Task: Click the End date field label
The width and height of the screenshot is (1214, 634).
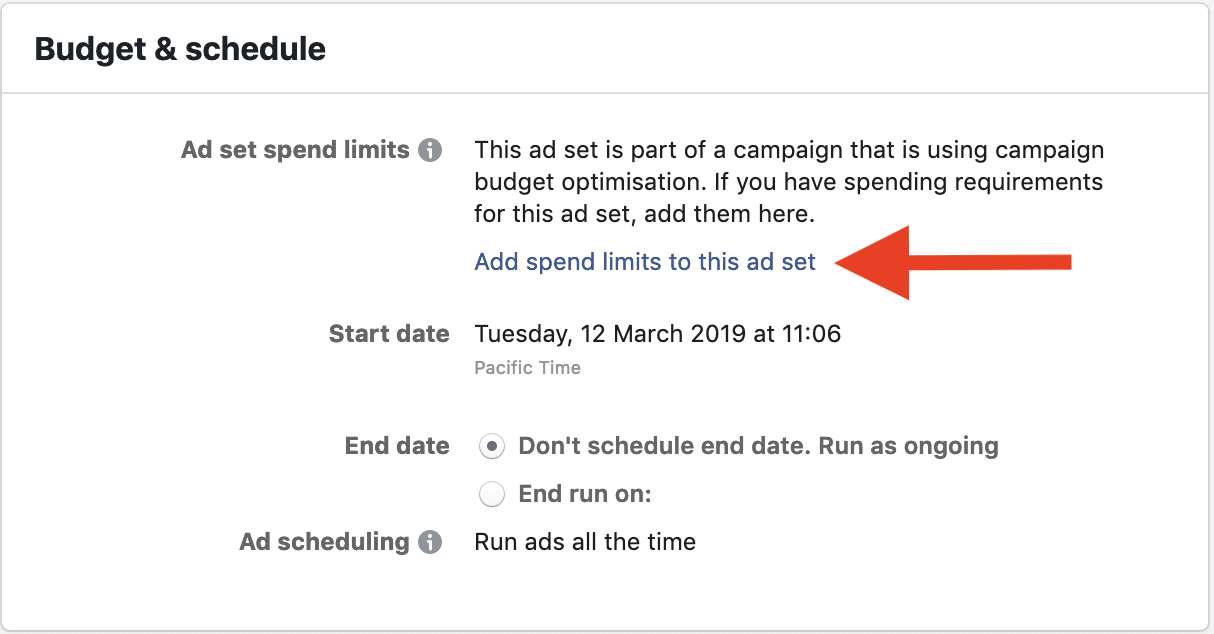Action: (x=397, y=446)
